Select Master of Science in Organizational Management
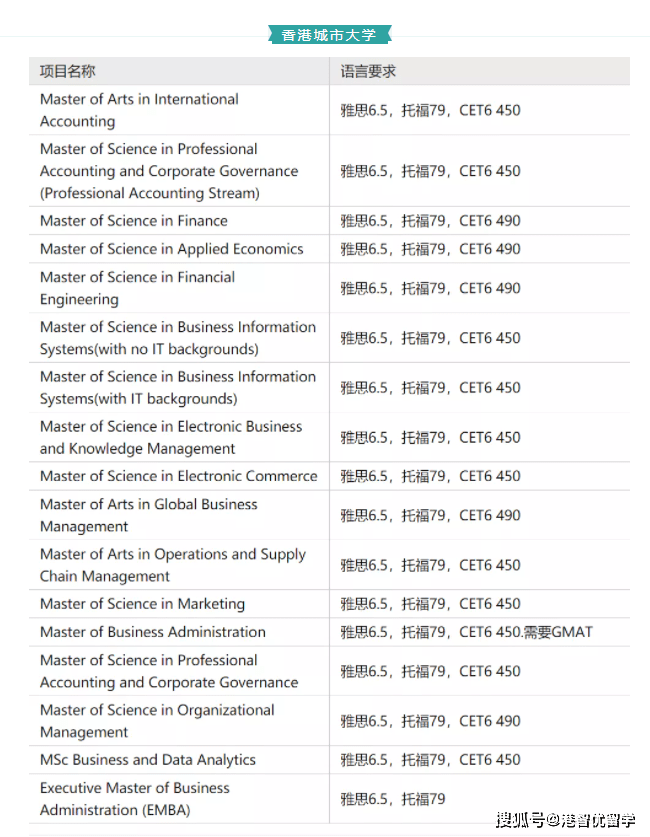Viewport: 650px width, 837px height. pos(157,721)
